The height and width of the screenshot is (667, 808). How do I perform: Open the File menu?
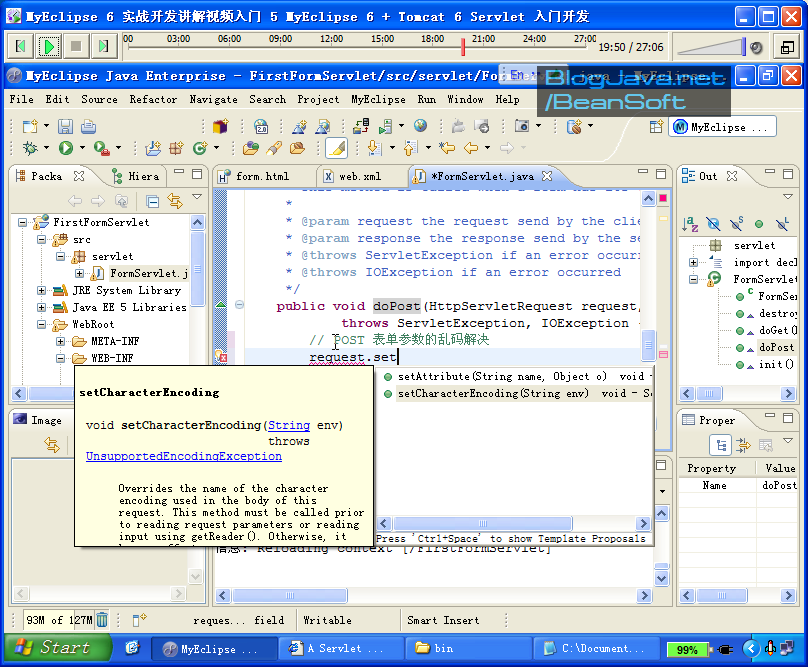(22, 99)
